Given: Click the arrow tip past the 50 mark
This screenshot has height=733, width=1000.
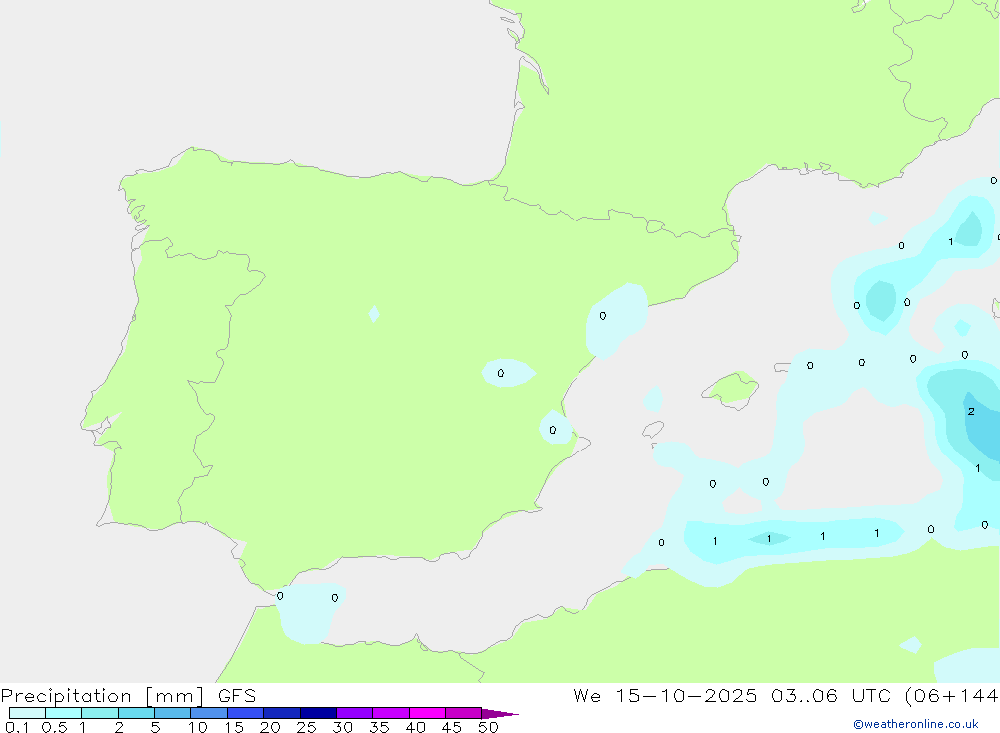Looking at the screenshot, I should coord(500,713).
